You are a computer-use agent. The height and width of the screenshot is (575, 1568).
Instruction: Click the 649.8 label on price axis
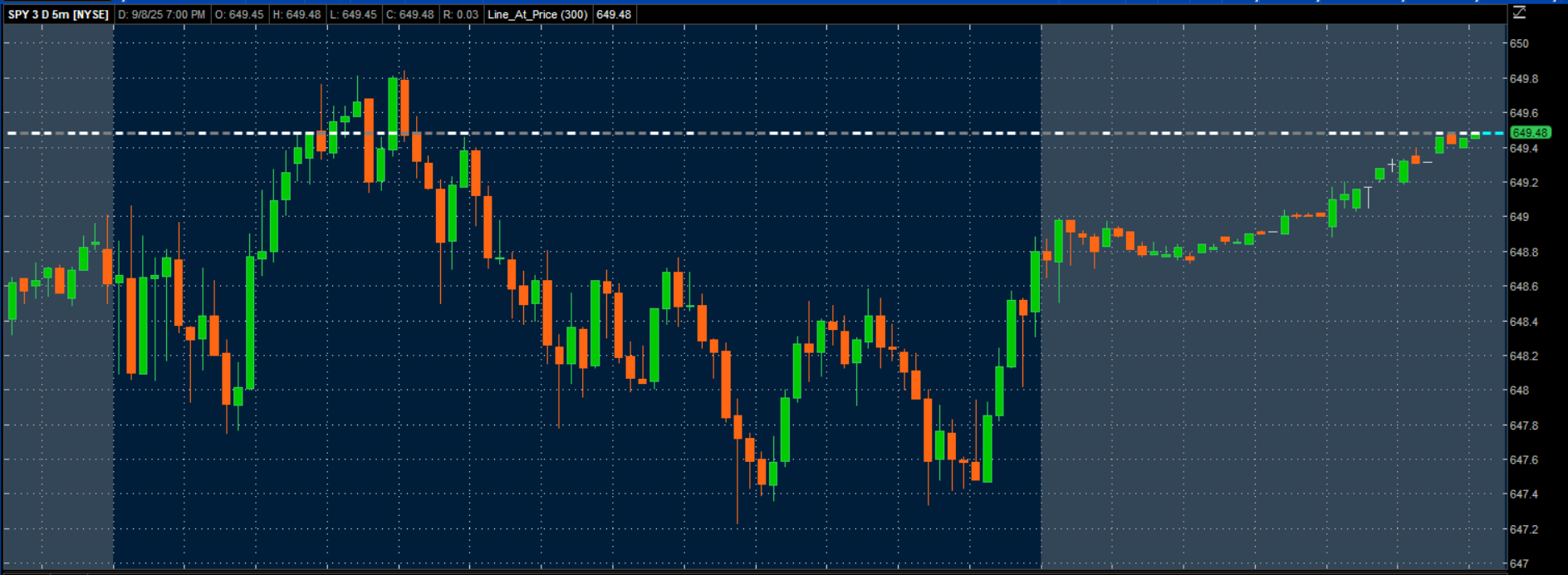[1523, 79]
